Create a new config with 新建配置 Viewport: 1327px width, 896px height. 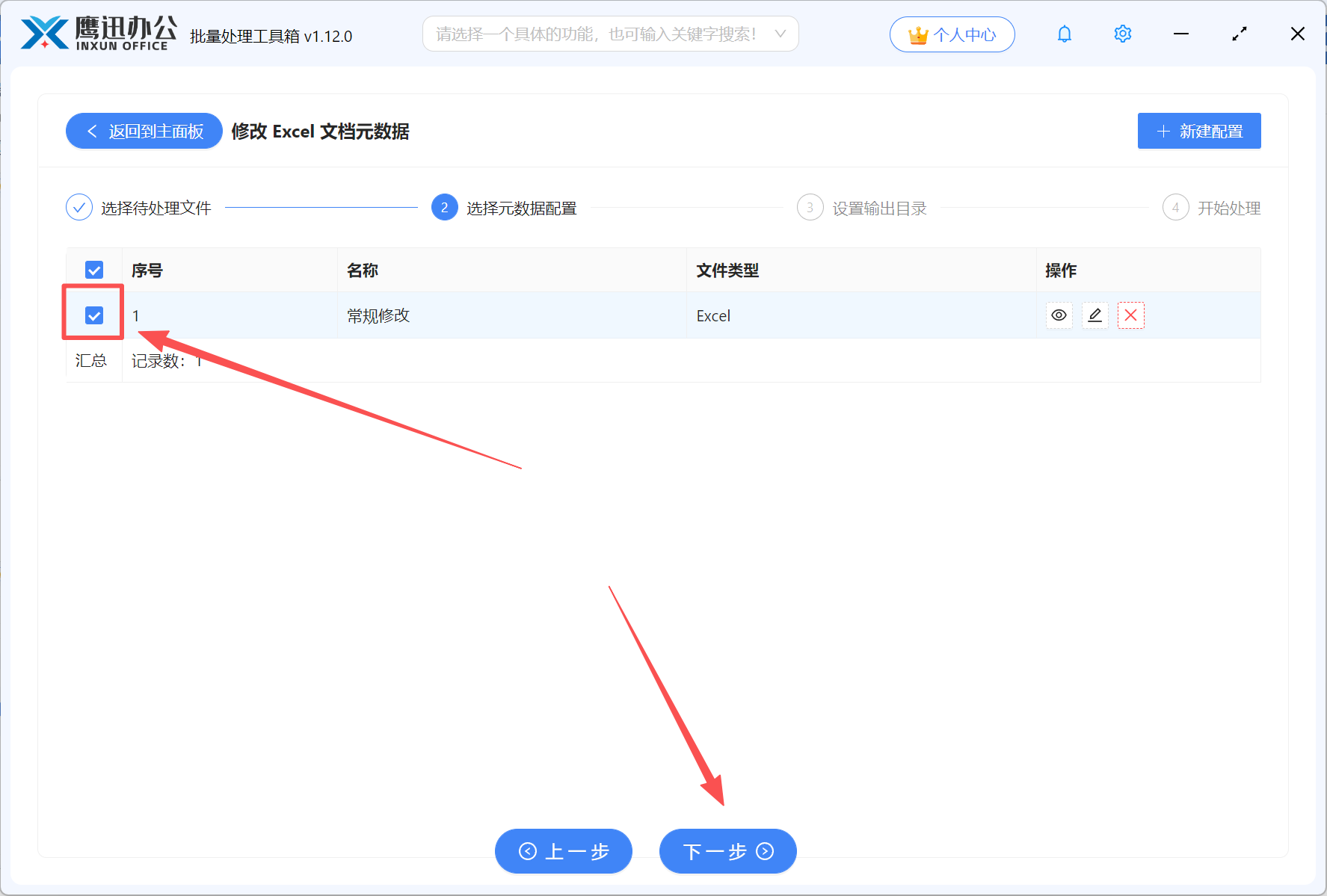click(1198, 132)
